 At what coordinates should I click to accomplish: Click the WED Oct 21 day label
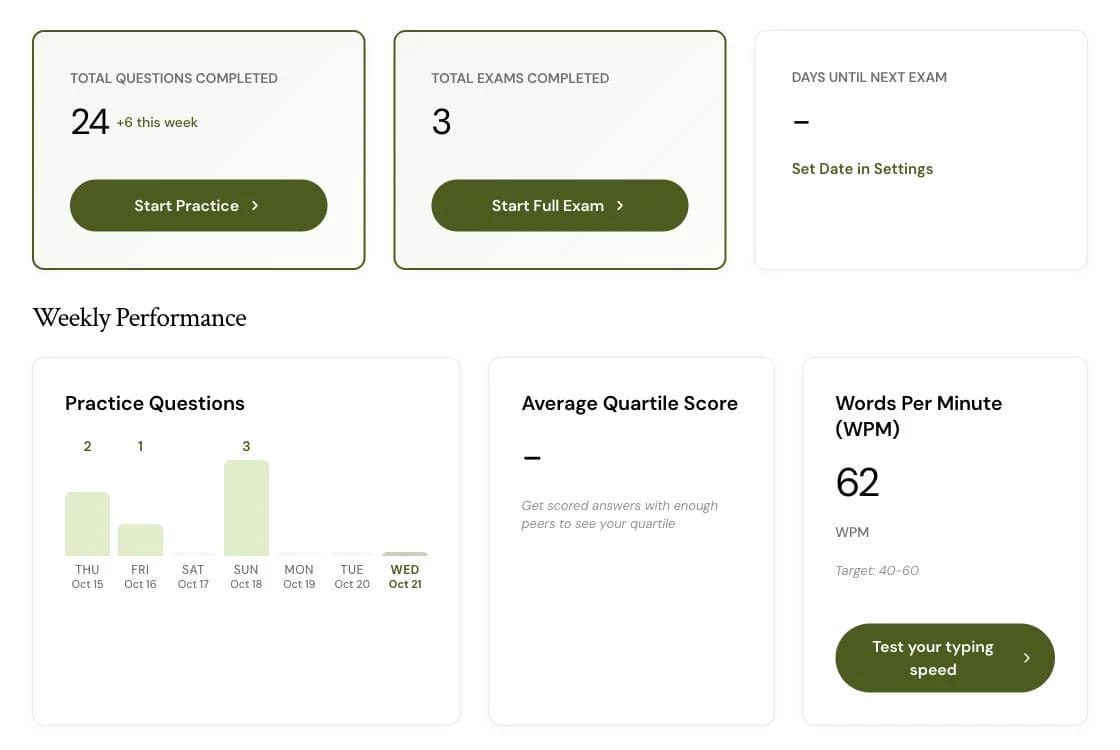(x=405, y=576)
